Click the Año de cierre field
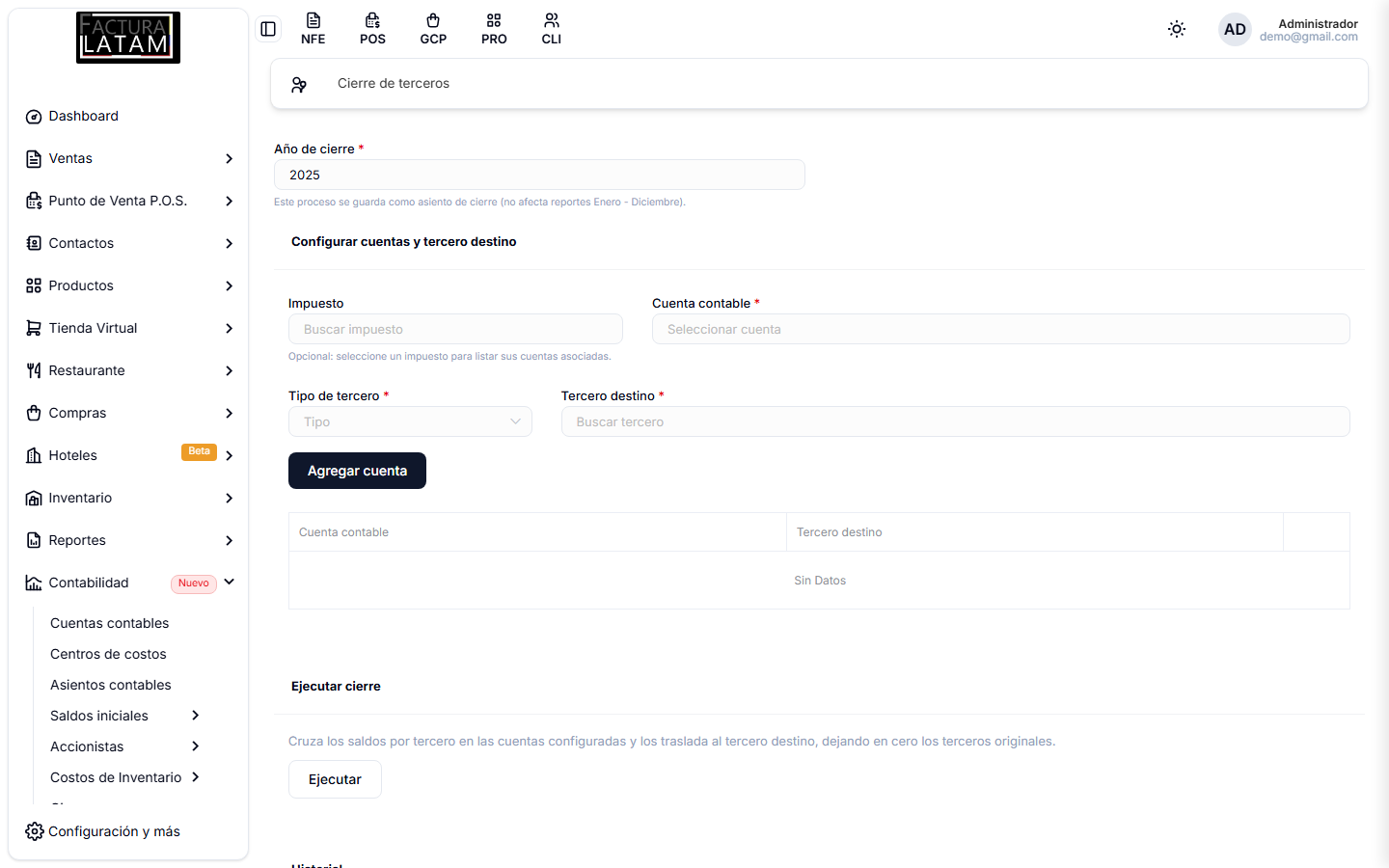This screenshot has width=1389, height=868. 539,175
